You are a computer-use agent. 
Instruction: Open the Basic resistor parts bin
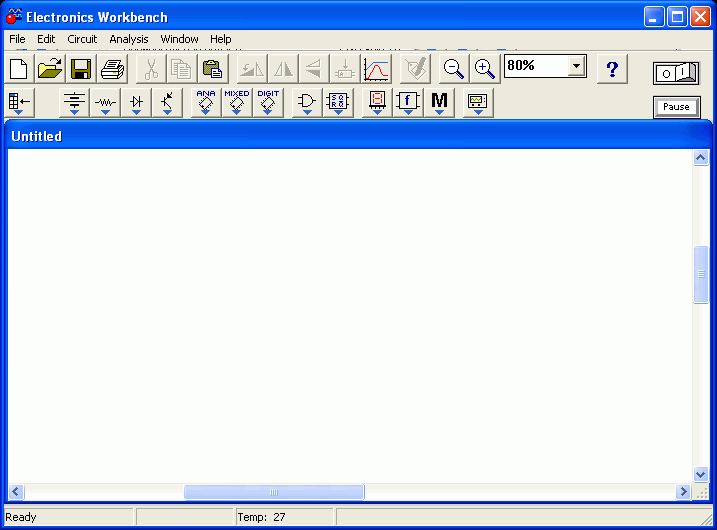105,103
